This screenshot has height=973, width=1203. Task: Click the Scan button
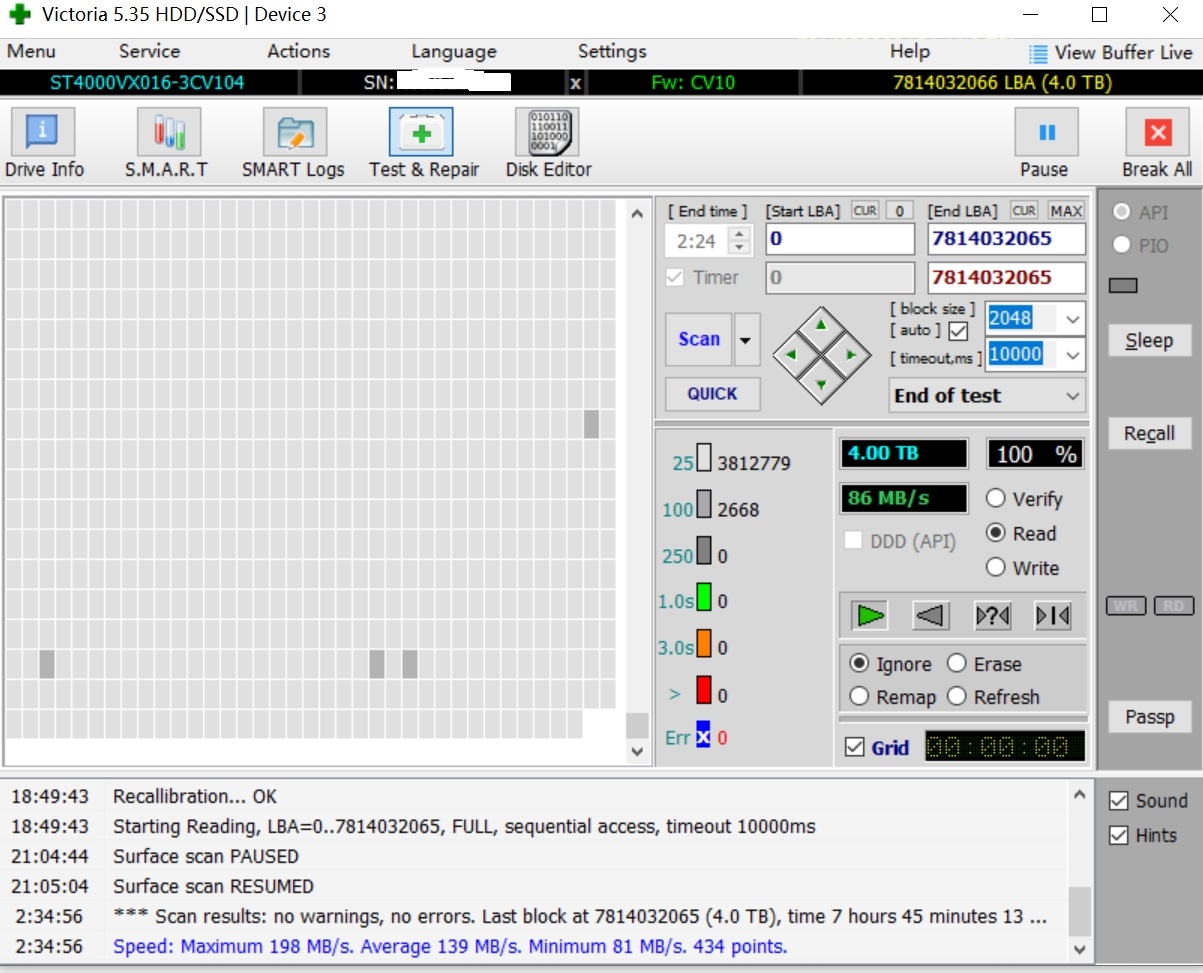click(x=699, y=340)
